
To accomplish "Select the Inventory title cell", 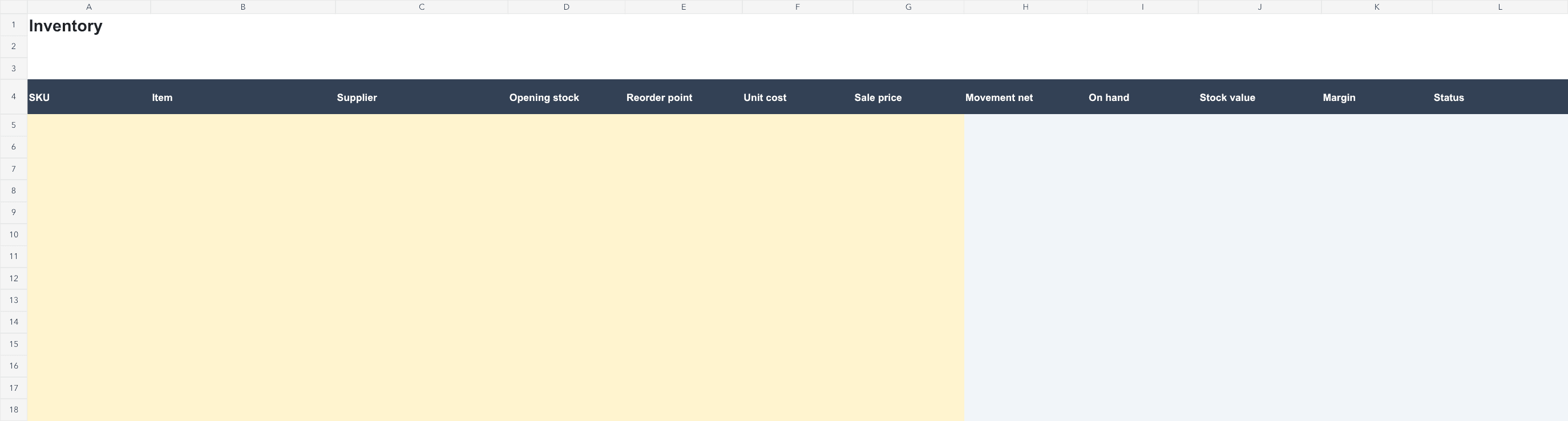I will click(89, 25).
